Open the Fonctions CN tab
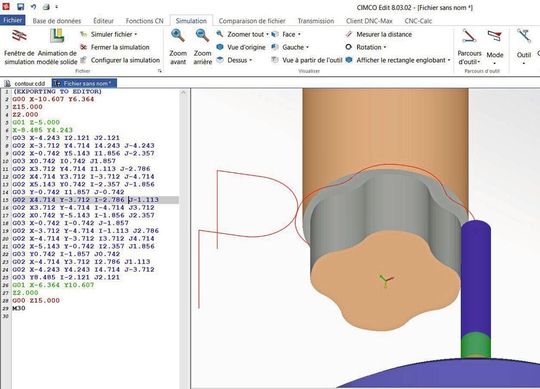This screenshot has height=389, width=540. click(144, 21)
